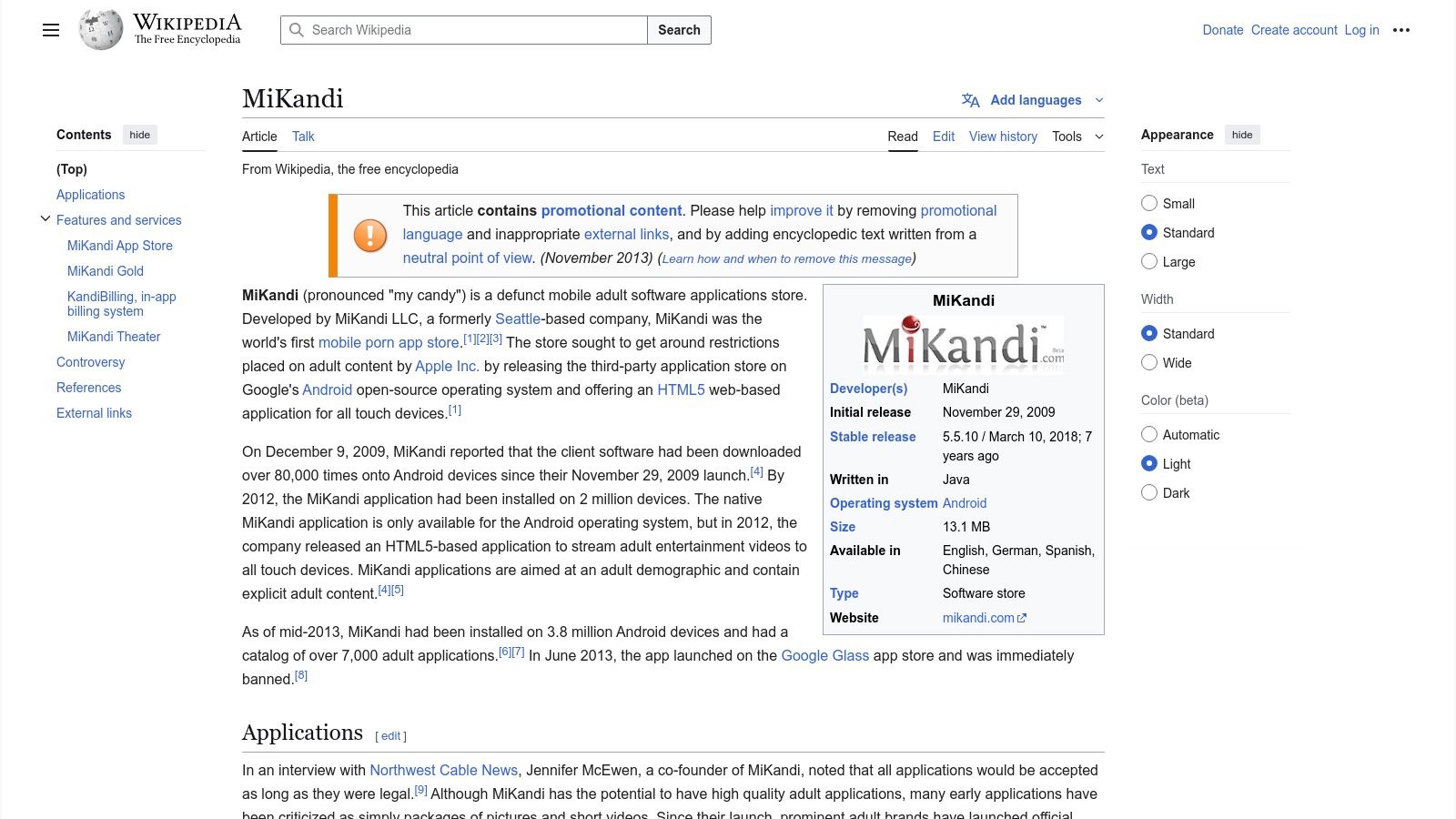Open the neutral point of view link
The image size is (1456, 819).
[x=468, y=258]
